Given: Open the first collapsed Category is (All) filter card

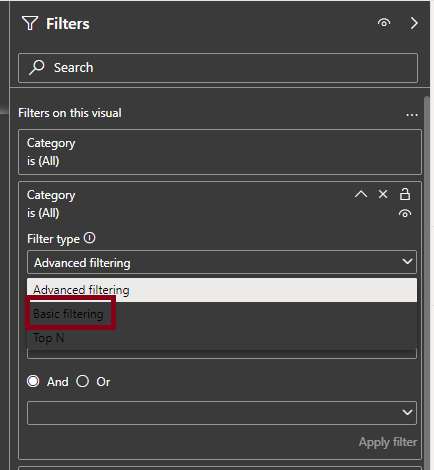Looking at the screenshot, I should pyautogui.click(x=220, y=152).
